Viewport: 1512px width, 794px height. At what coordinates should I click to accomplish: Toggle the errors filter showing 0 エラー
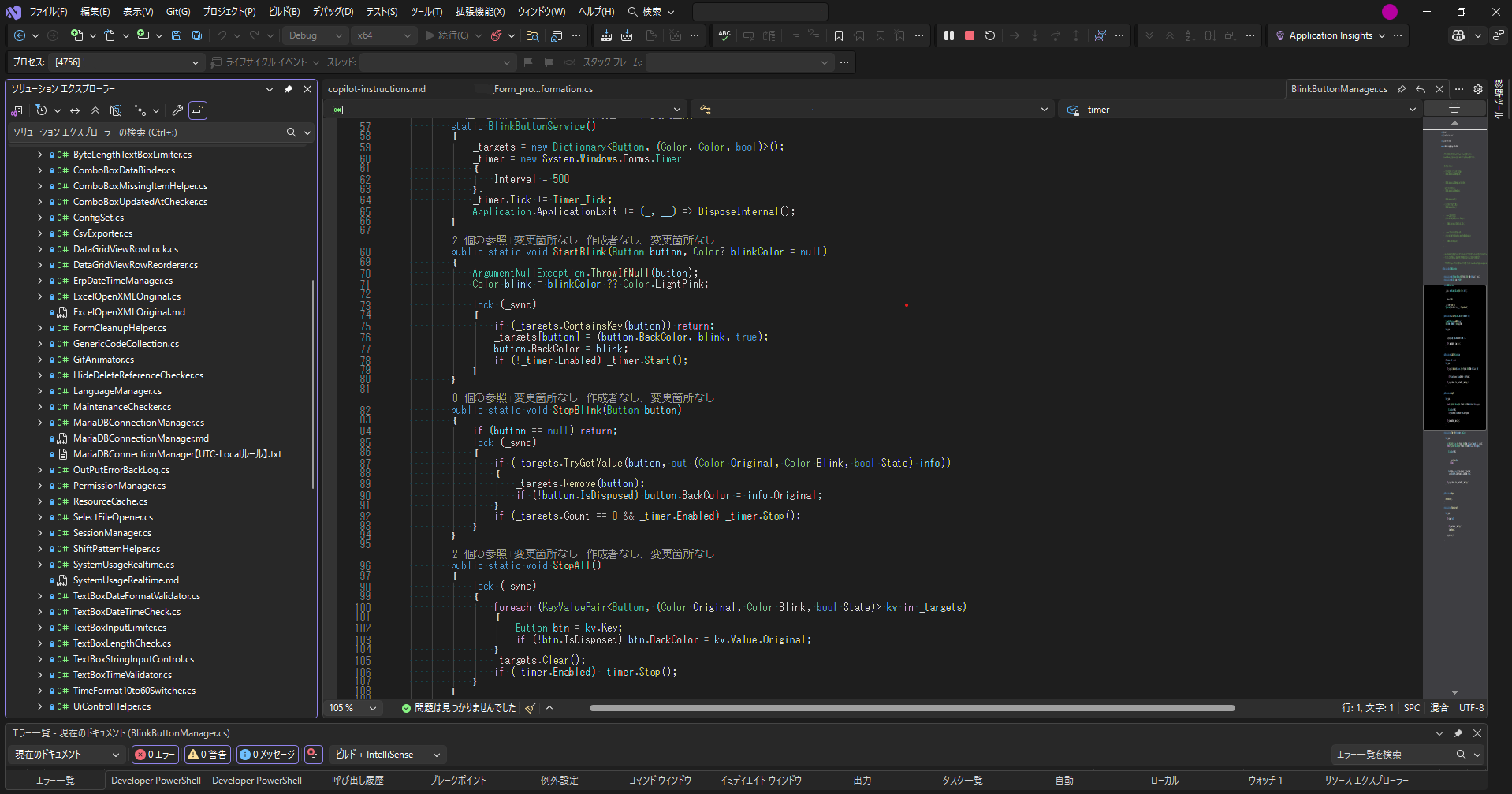pyautogui.click(x=155, y=755)
